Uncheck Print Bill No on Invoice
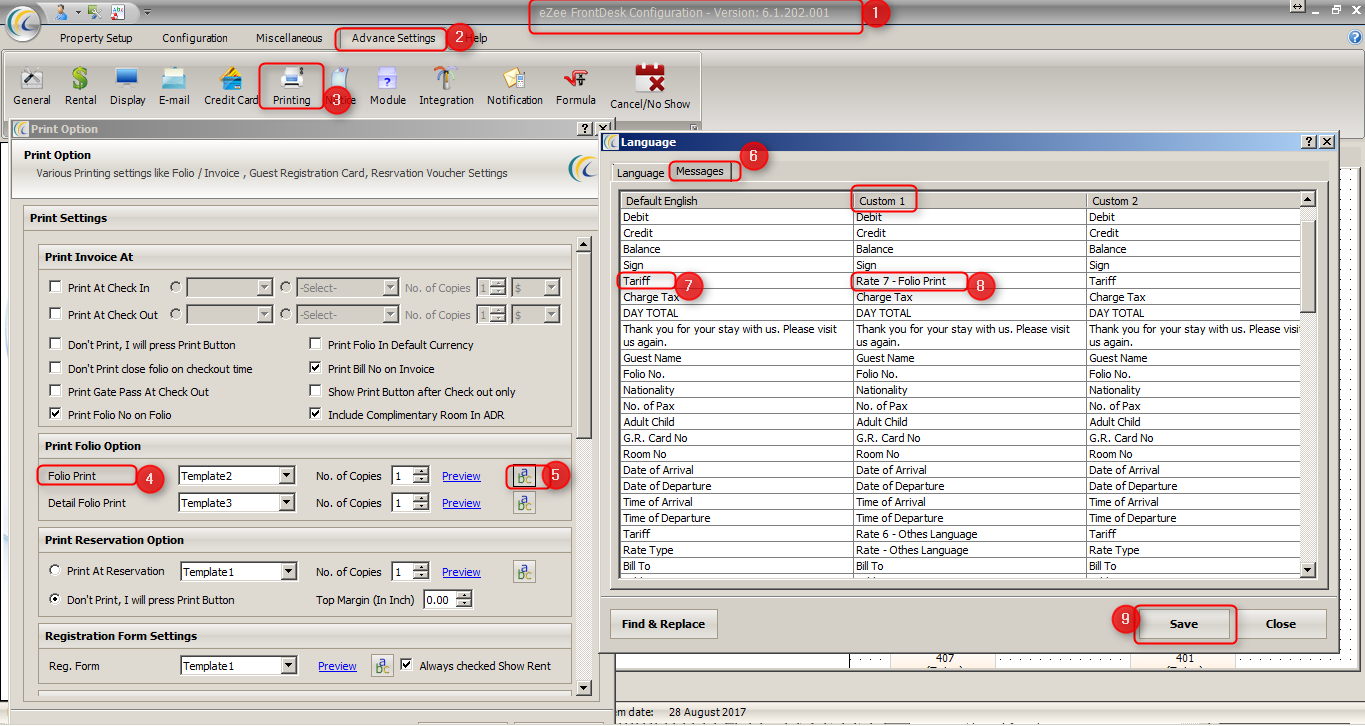The height and width of the screenshot is (726, 1365). [x=316, y=369]
